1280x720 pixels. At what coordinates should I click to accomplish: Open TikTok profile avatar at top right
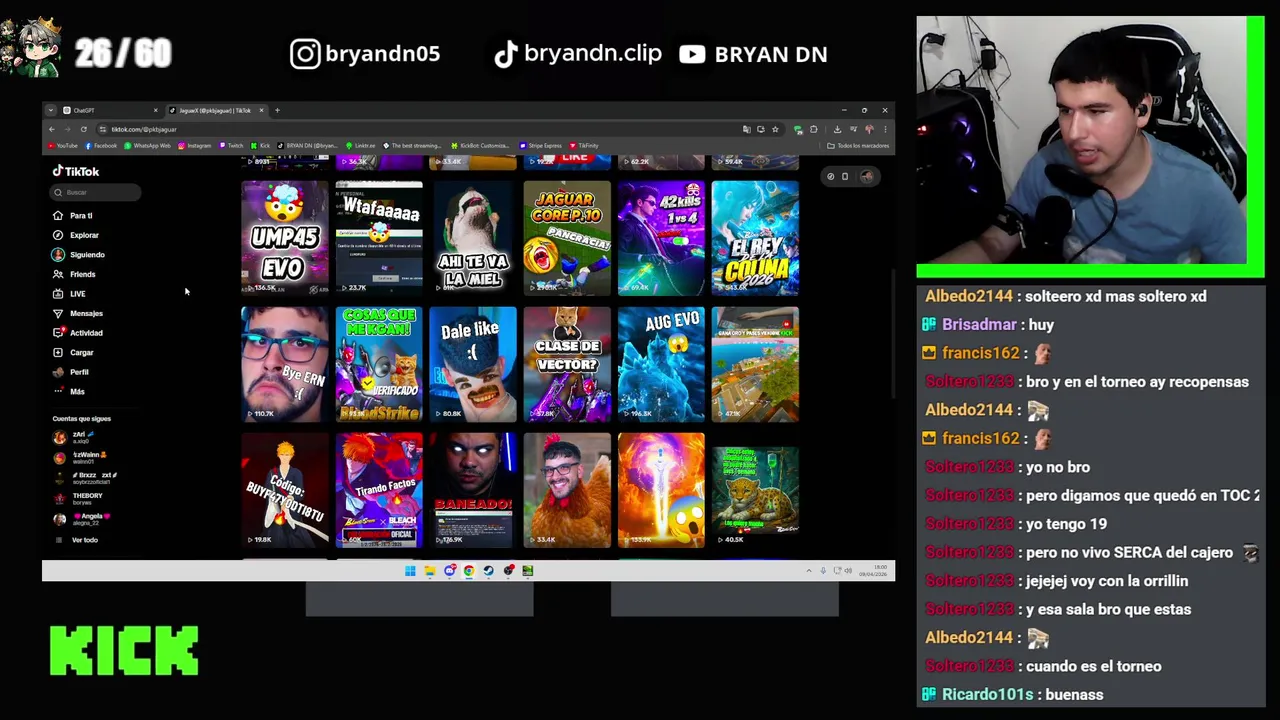tap(867, 176)
